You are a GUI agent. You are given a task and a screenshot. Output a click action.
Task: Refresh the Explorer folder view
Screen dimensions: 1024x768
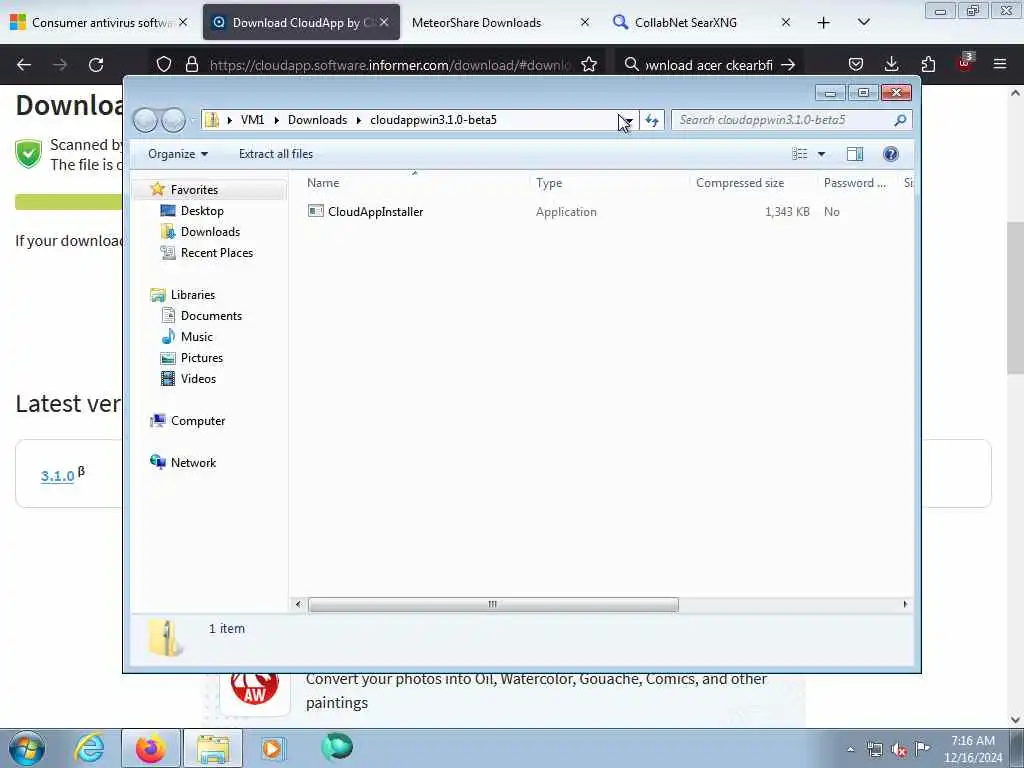(x=652, y=120)
